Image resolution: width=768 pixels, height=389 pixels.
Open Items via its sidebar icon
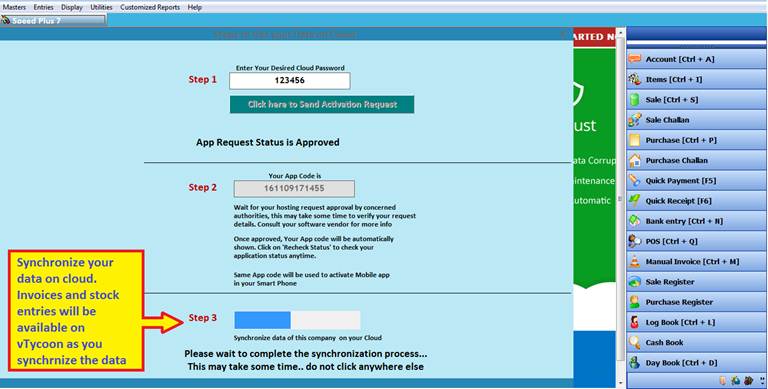pyautogui.click(x=635, y=79)
